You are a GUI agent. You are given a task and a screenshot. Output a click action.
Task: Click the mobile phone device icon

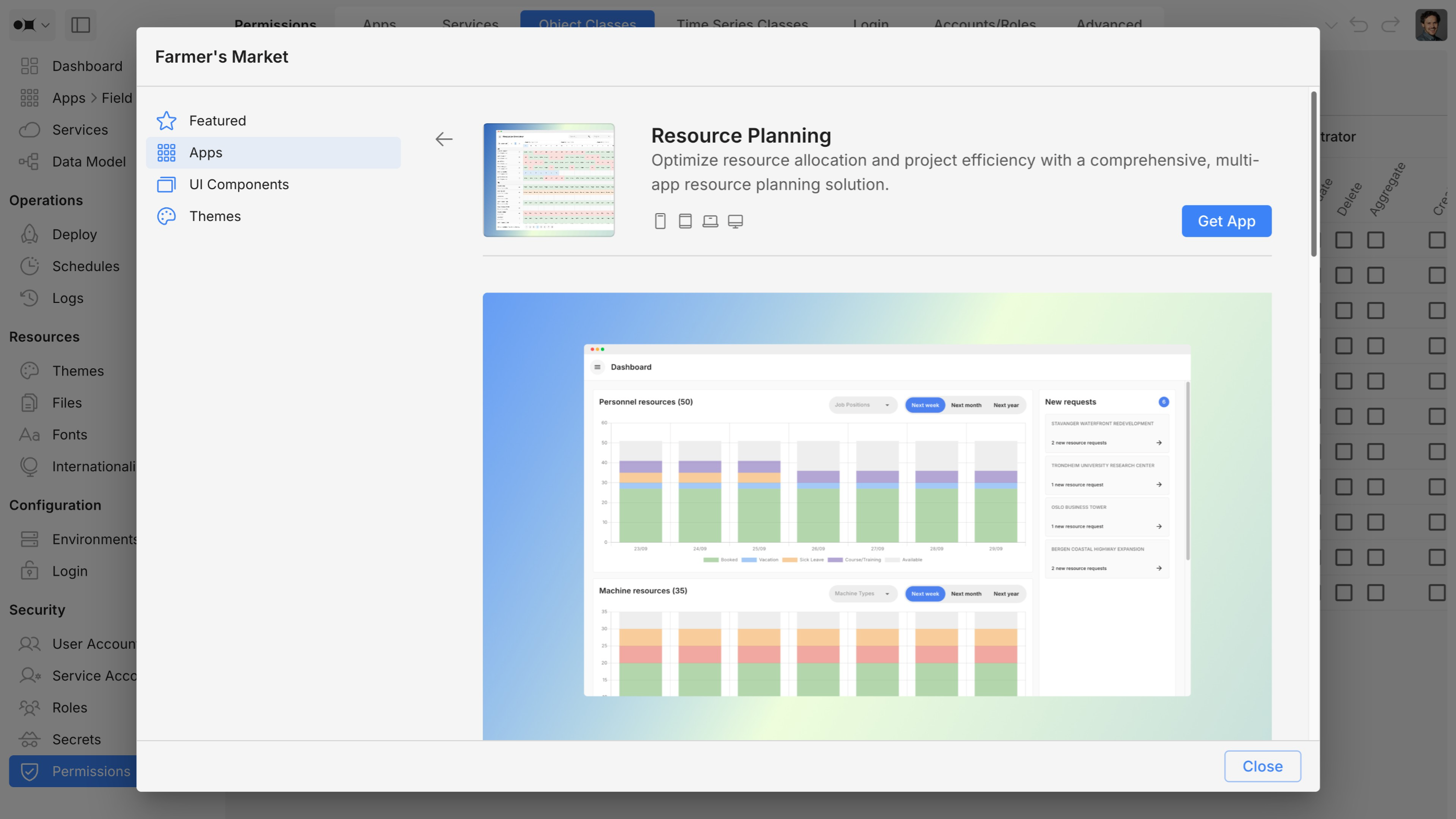pyautogui.click(x=660, y=221)
